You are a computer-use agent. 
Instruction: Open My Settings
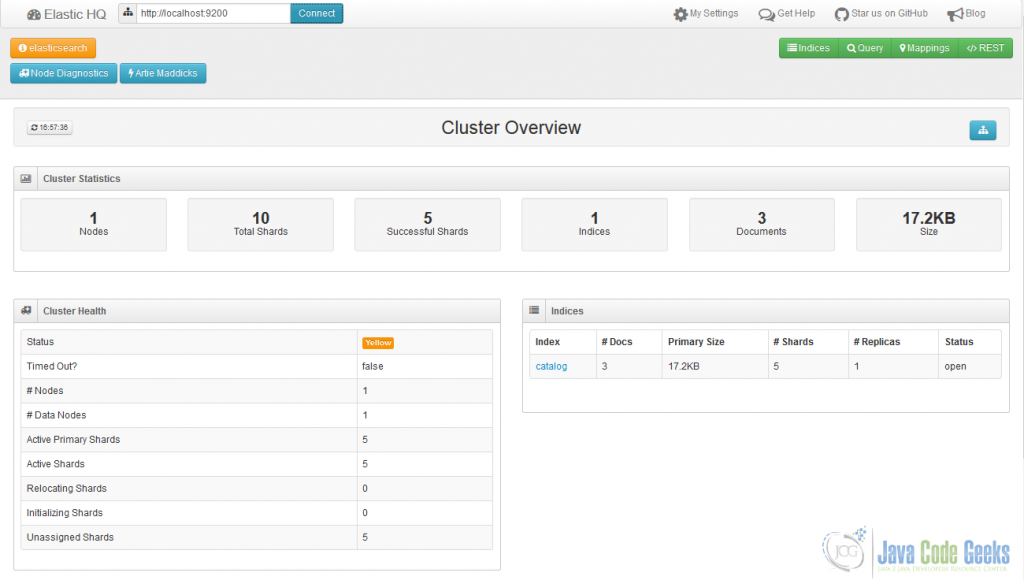(706, 14)
